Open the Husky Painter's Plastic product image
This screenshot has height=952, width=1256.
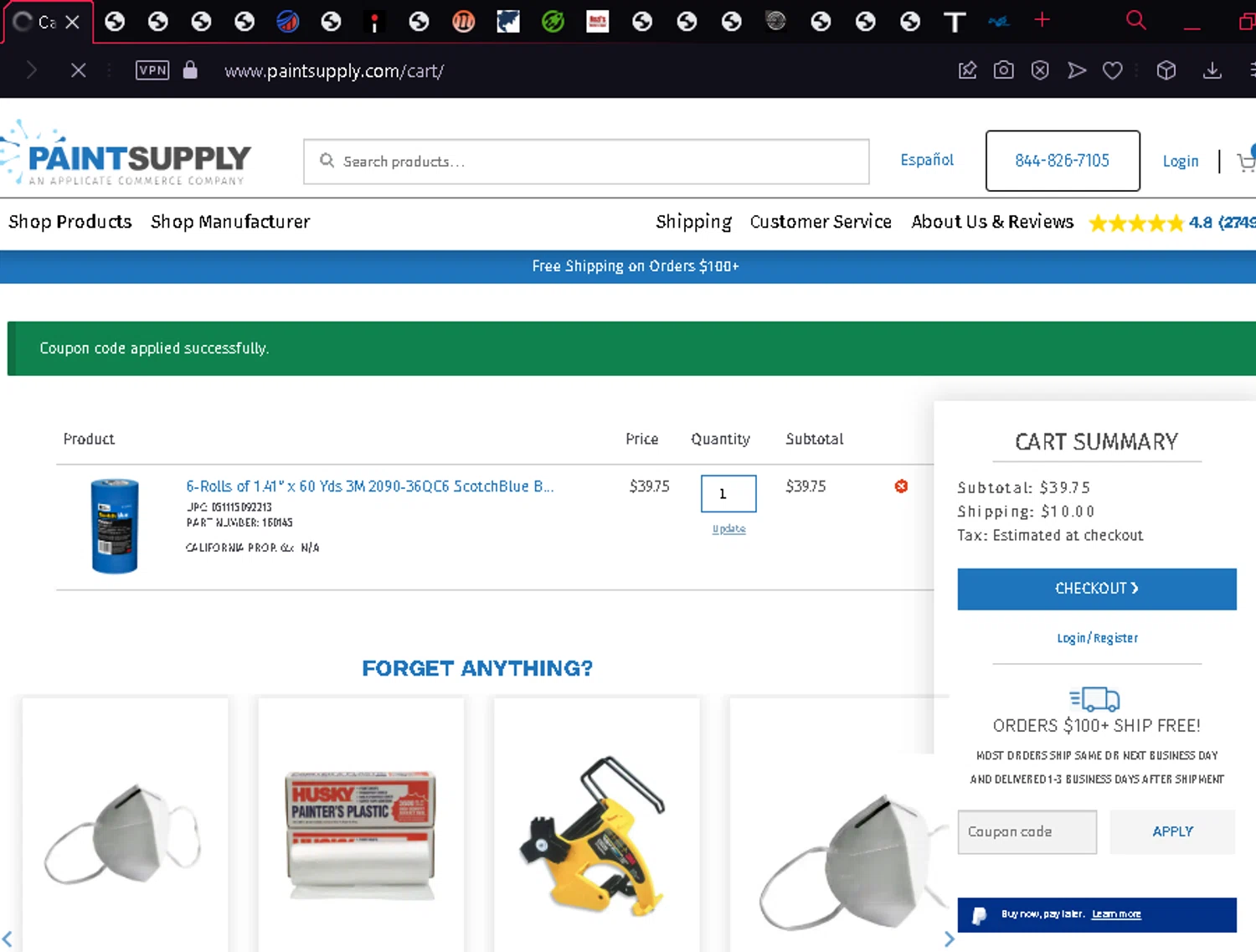click(361, 835)
